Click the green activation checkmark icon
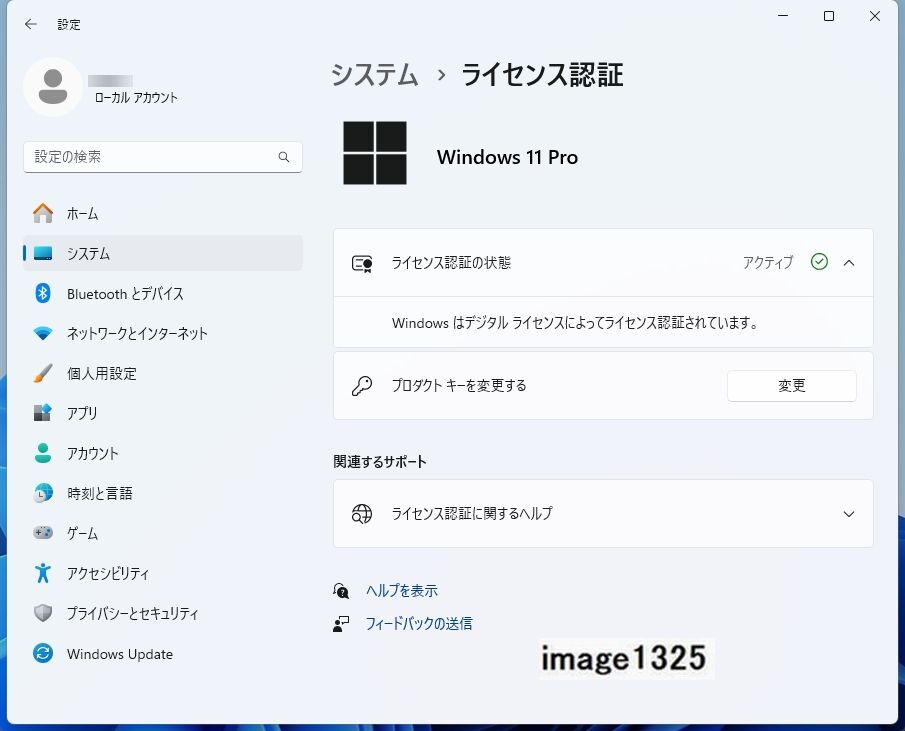Viewport: 905px width, 731px height. [x=819, y=262]
